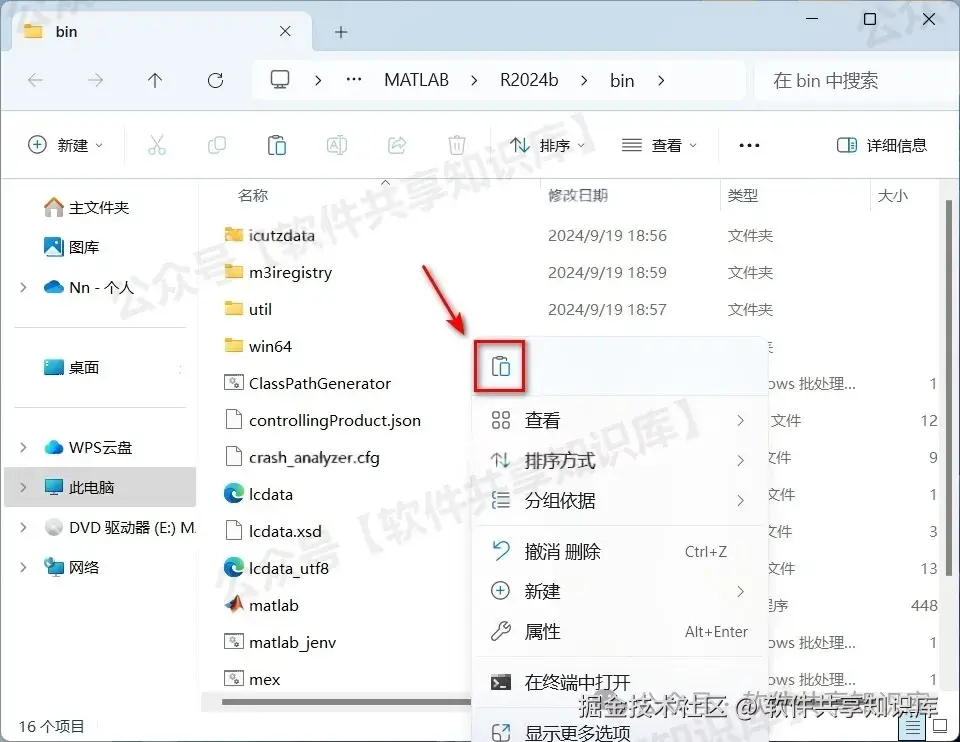The height and width of the screenshot is (742, 960).
Task: Open 主文件夹 in the sidebar
Action: [86, 208]
